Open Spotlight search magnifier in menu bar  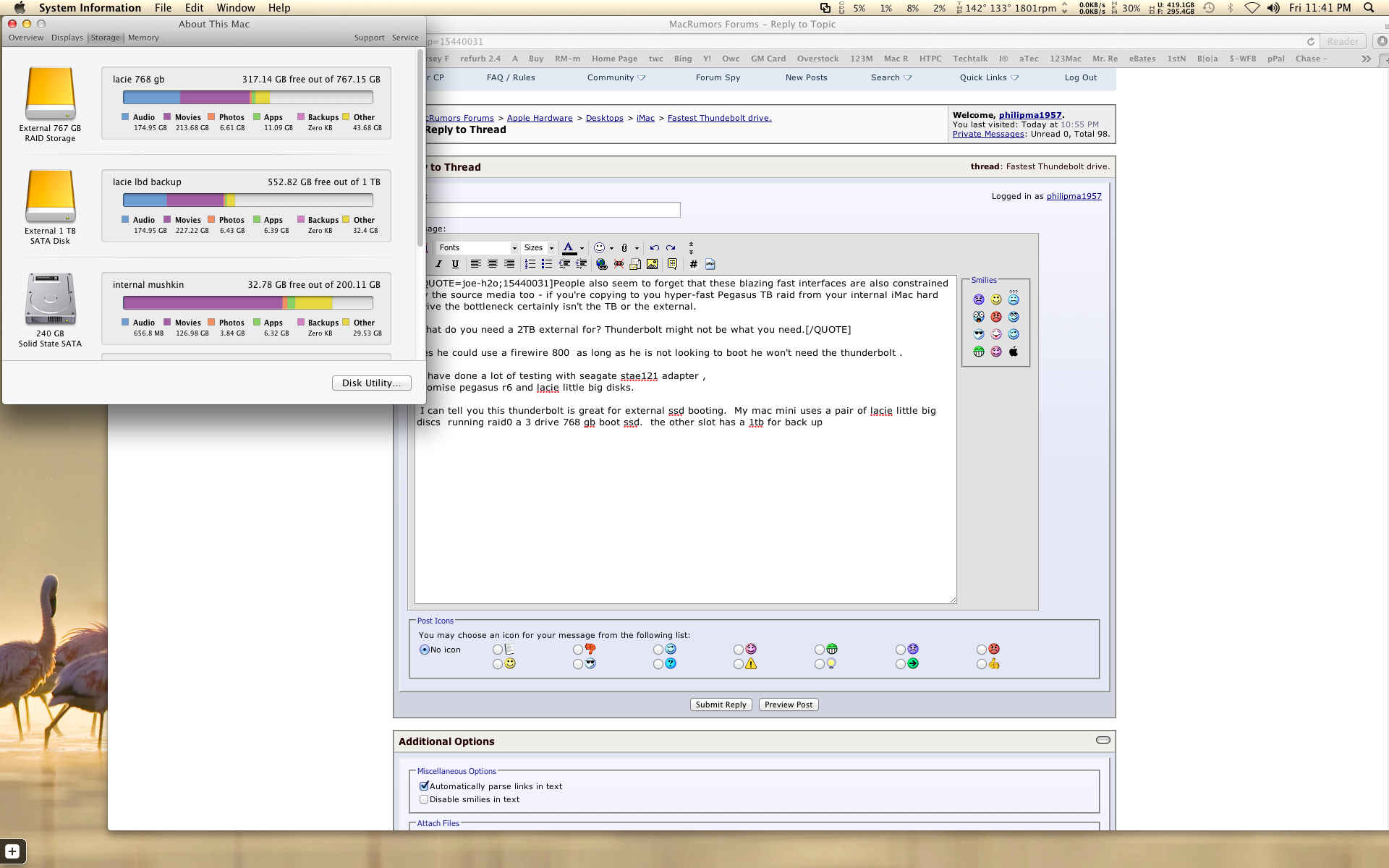(x=1368, y=8)
